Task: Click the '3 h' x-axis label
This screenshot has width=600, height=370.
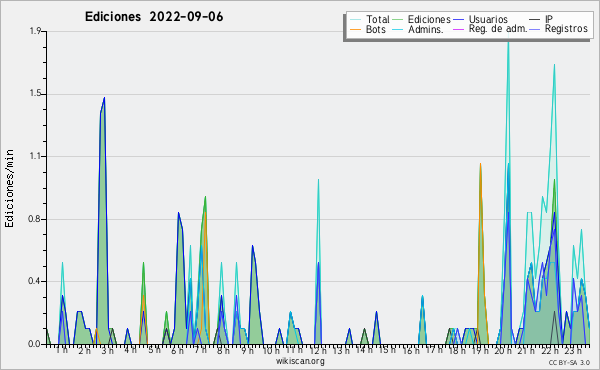Action: (107, 350)
